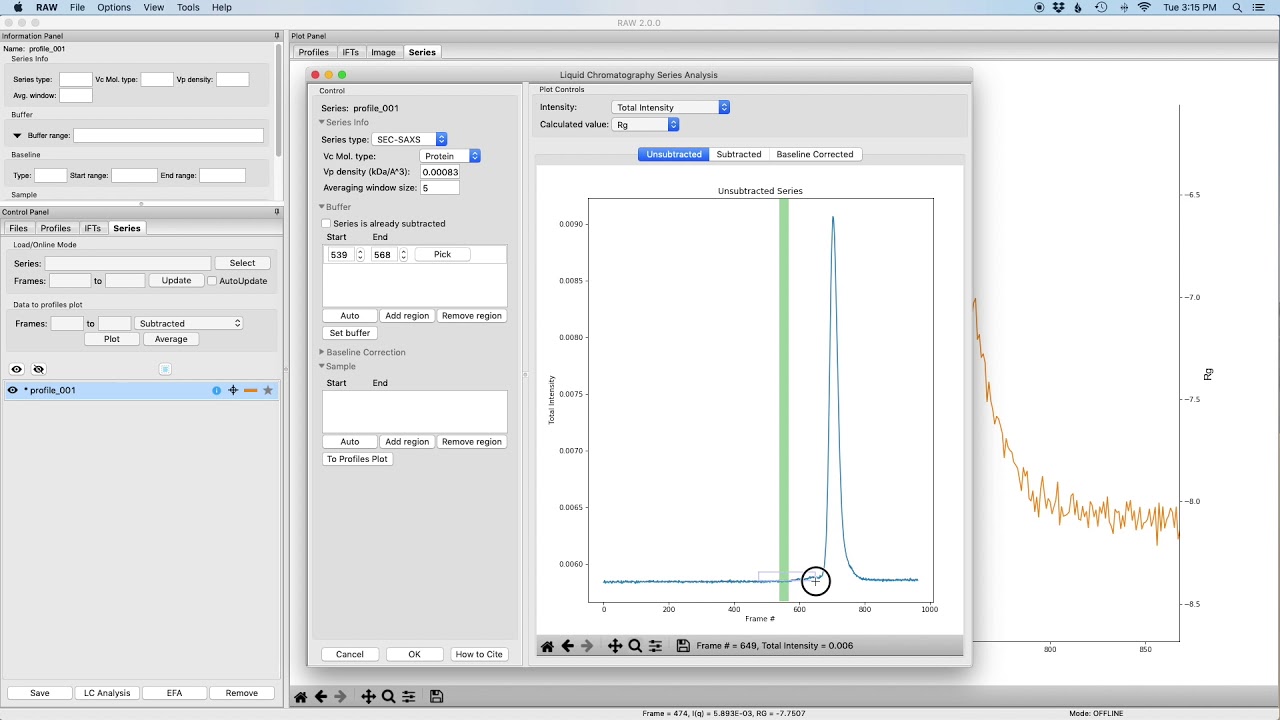Go to previous view in LC plot toolbar

pyautogui.click(x=567, y=646)
